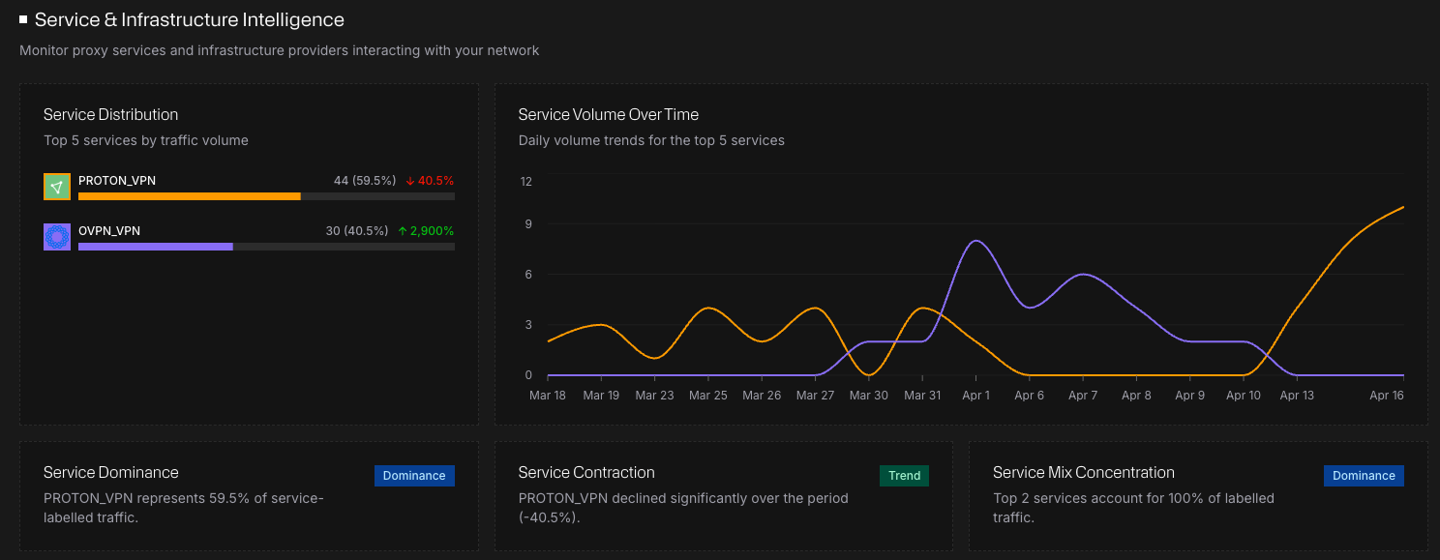The height and width of the screenshot is (560, 1440).
Task: Click the Apr 13 axis label
Action: click(1297, 396)
